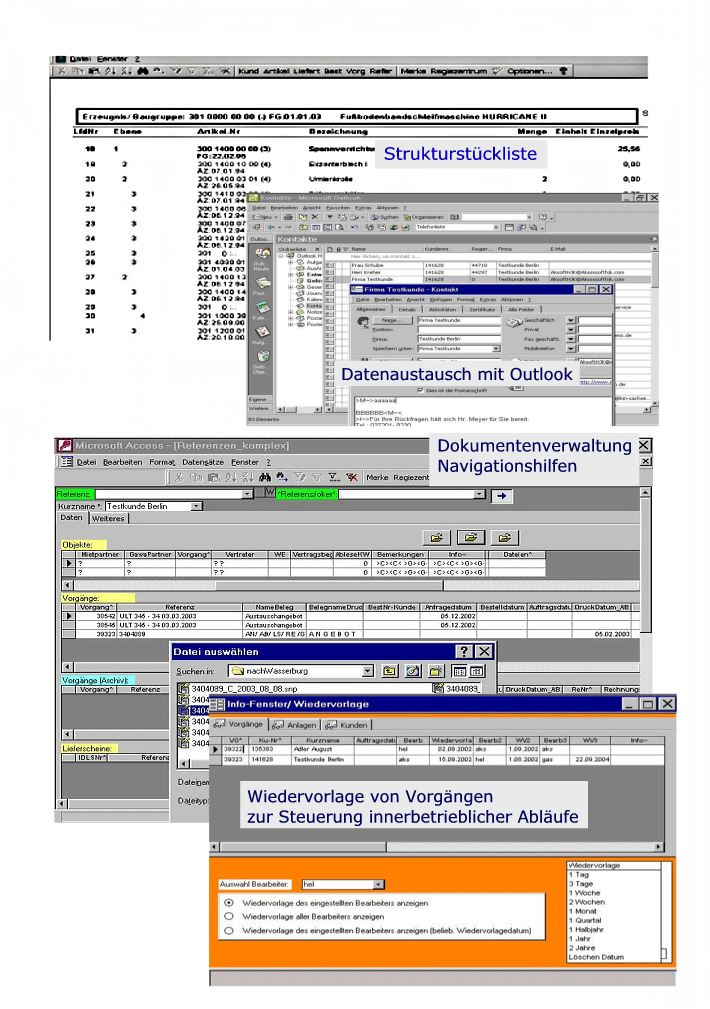The image size is (710, 1009).
Task: Open the Anlagen tab in Info-Fenster
Action: coord(295,724)
